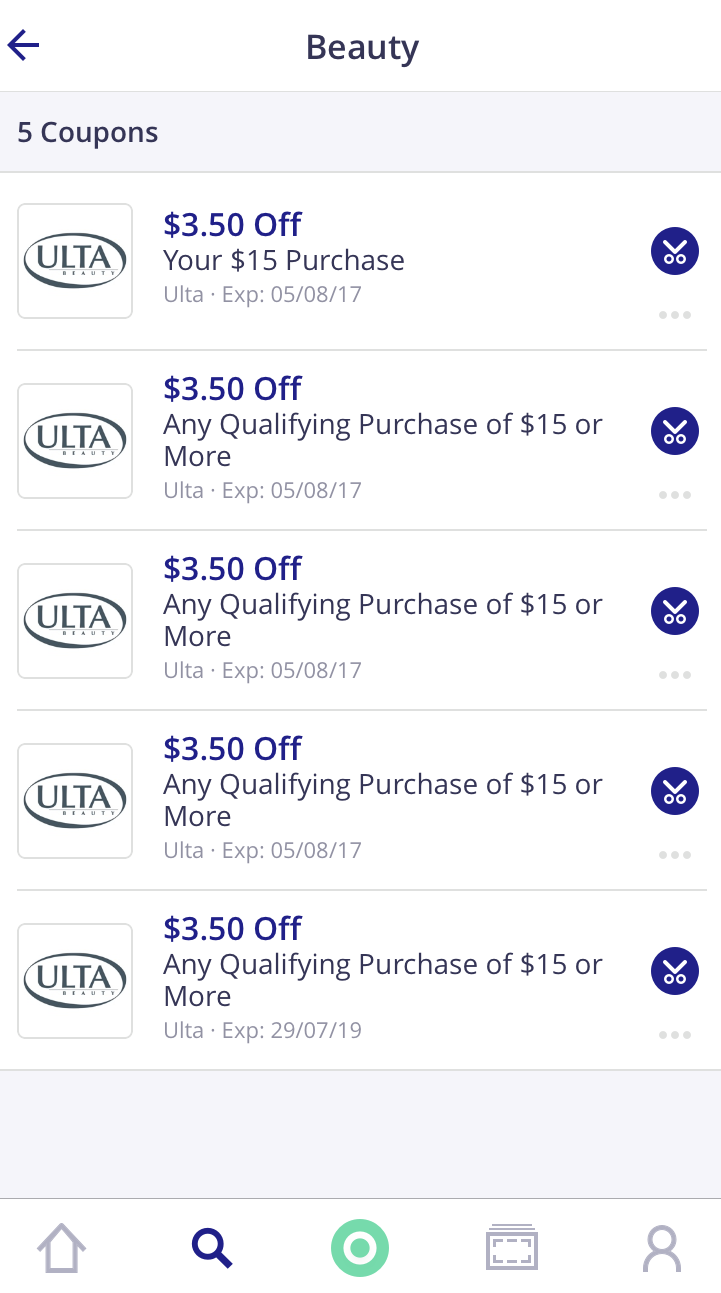
Task: Expand more options for third coupon
Action: click(675, 675)
